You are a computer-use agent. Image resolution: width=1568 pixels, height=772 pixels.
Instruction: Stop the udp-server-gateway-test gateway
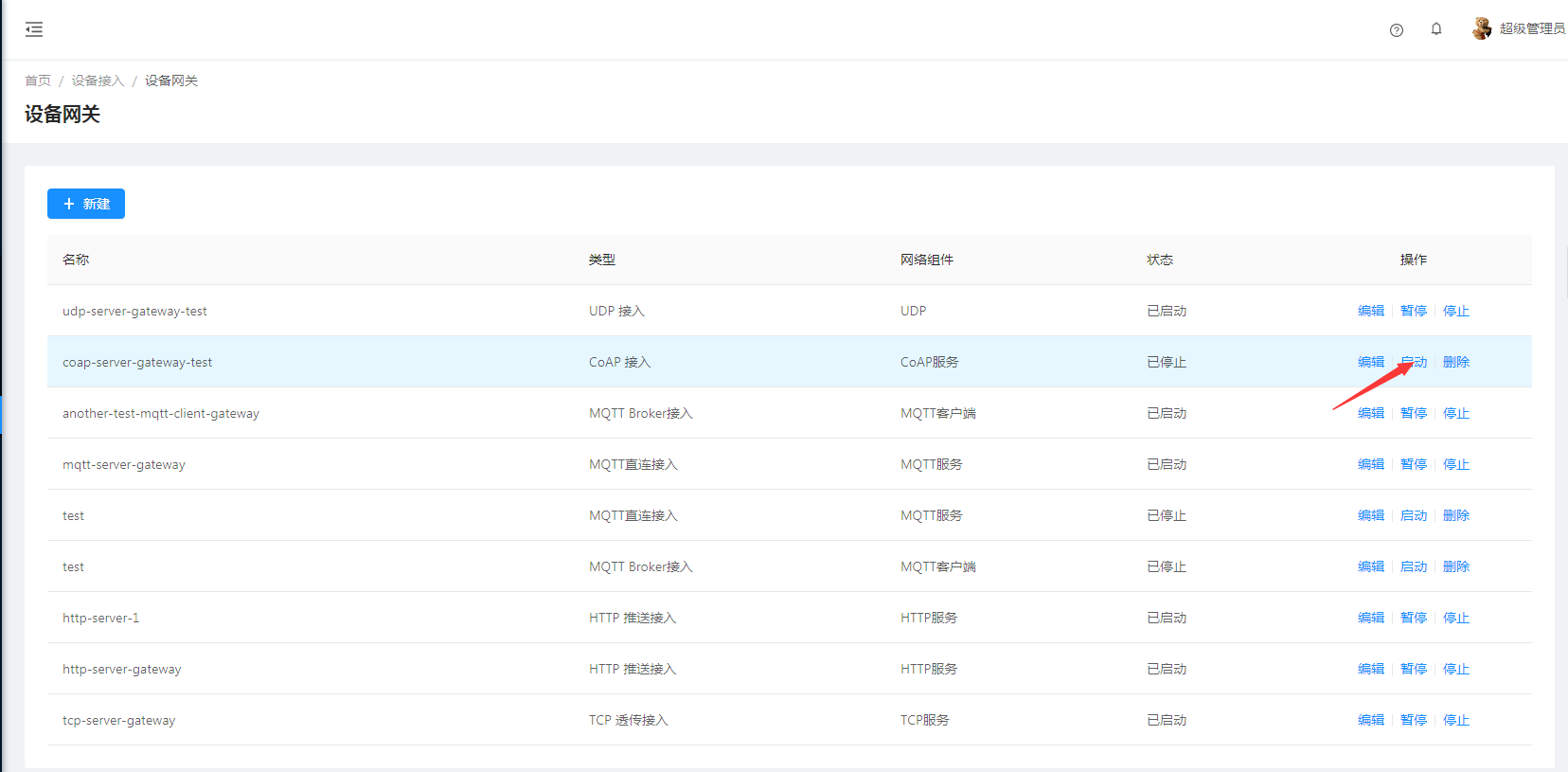point(1455,311)
